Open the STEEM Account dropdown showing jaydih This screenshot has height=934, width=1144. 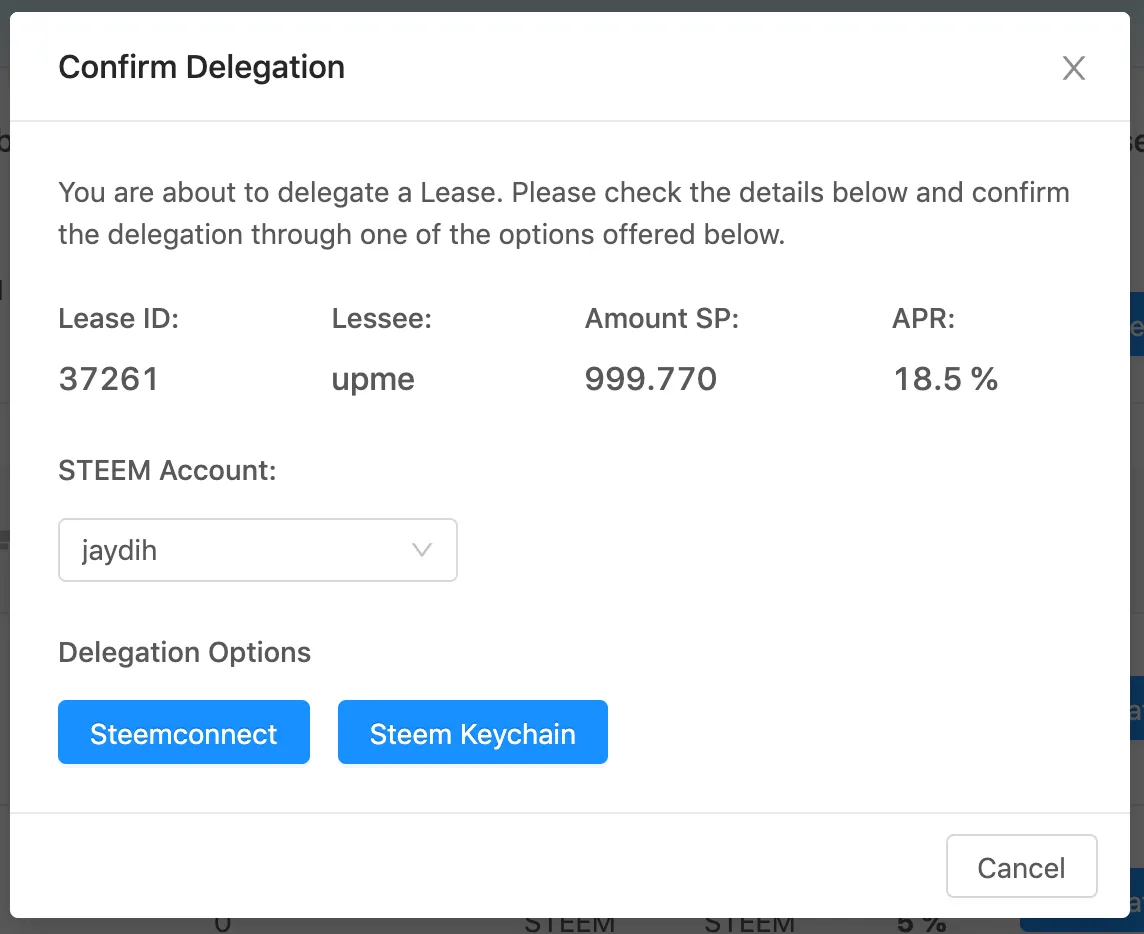point(258,550)
